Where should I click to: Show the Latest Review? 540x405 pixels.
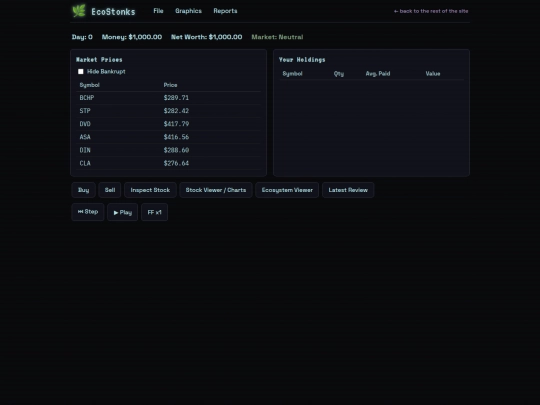pyautogui.click(x=348, y=190)
